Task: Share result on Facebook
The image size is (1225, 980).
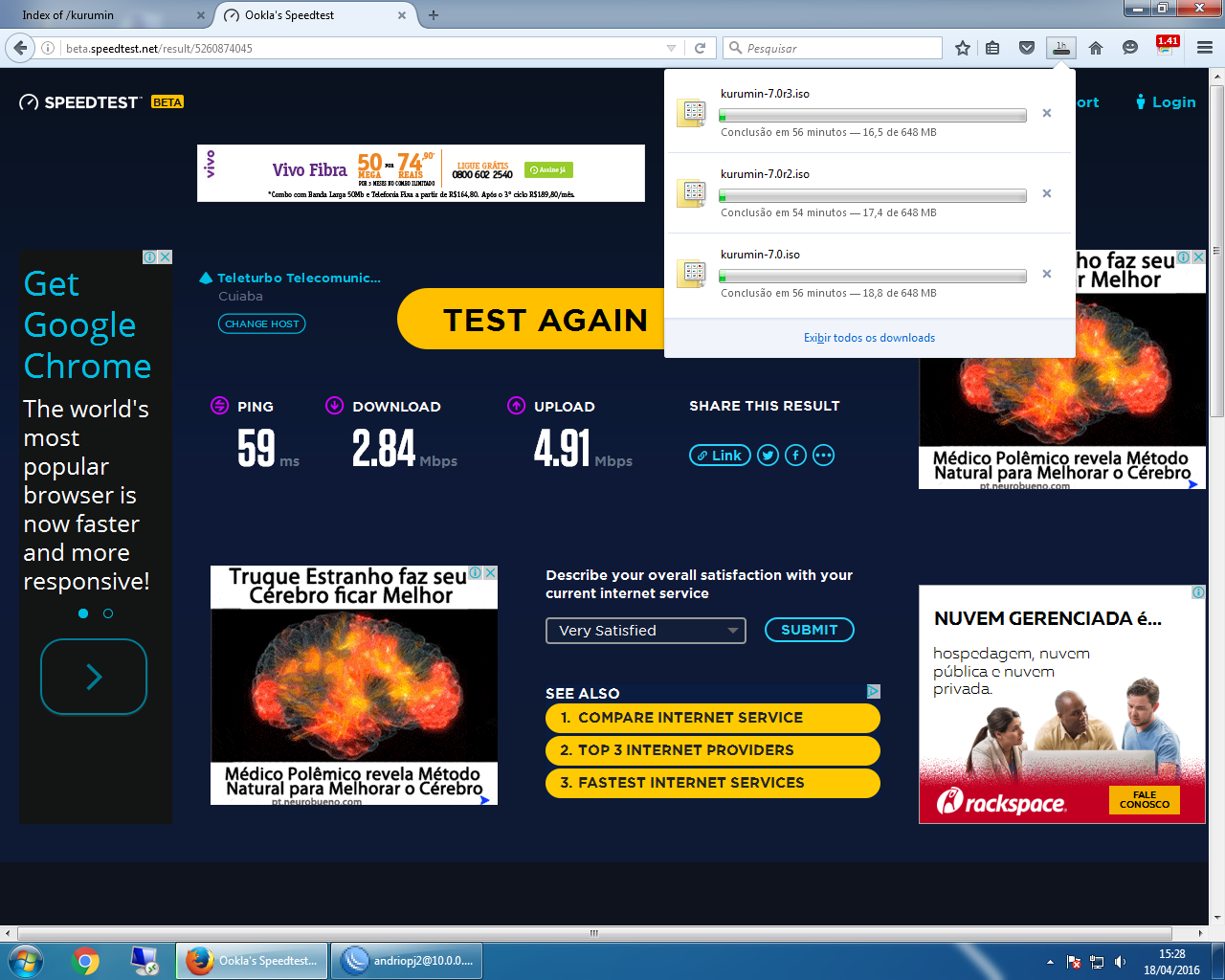Action: pos(795,456)
